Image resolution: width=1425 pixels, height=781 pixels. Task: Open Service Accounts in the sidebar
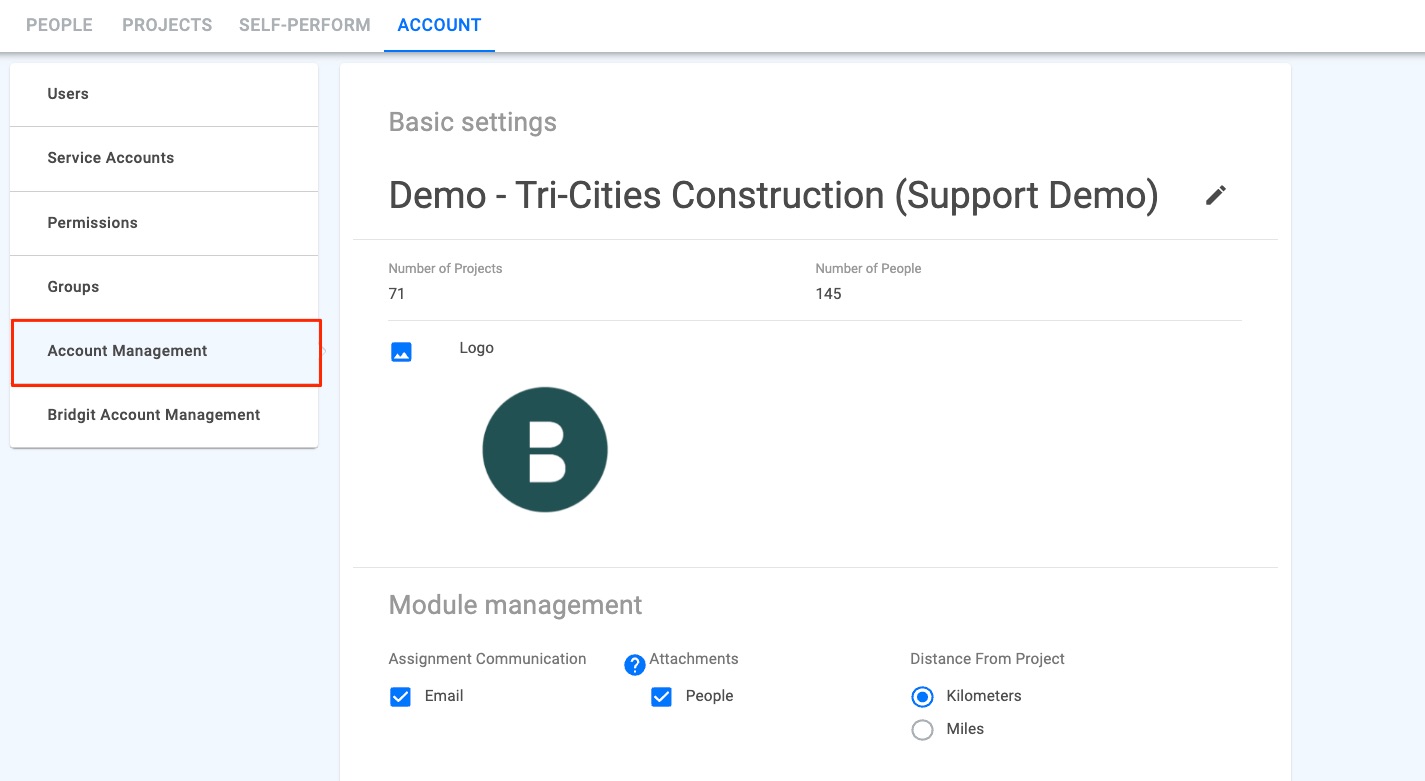coord(164,158)
